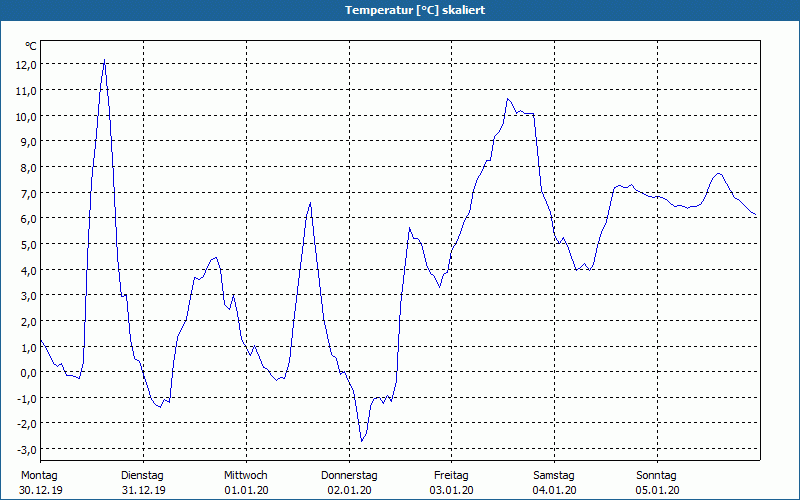The width and height of the screenshot is (800, 500).
Task: Click the °C unit label on axis
Action: pyautogui.click(x=31, y=46)
